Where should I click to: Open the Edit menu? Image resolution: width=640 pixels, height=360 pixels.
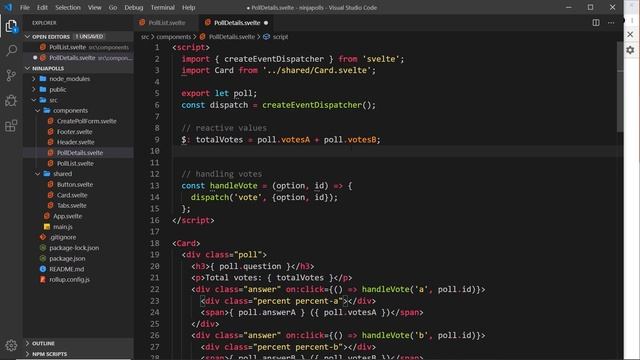[x=42, y=7]
